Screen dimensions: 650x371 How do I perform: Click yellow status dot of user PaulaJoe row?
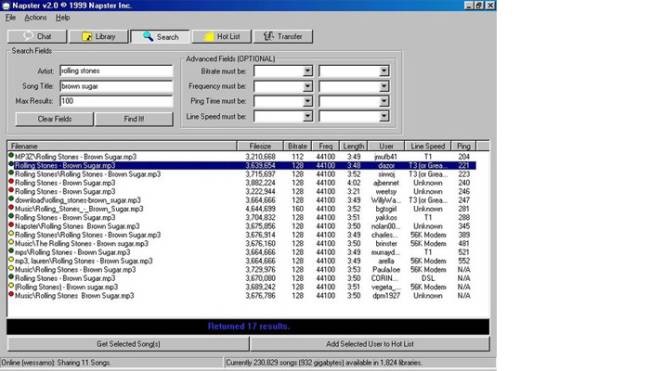tap(11, 269)
